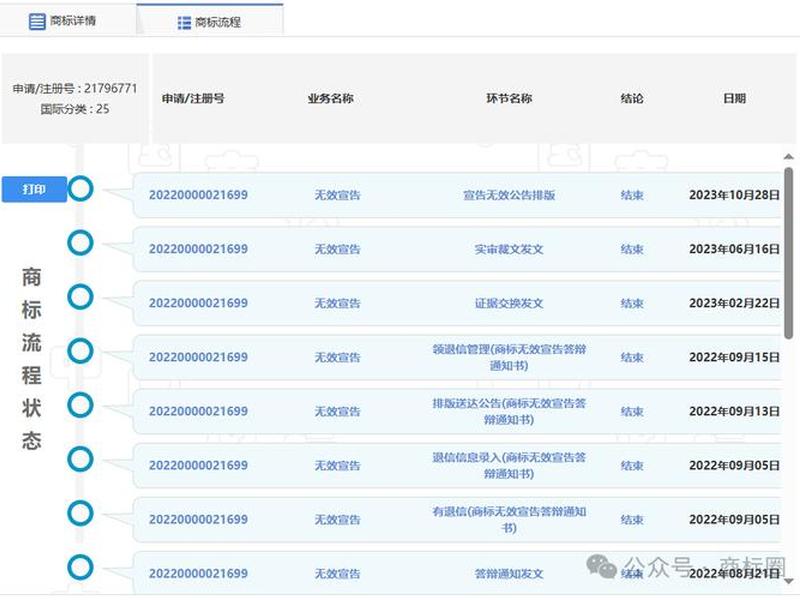The height and width of the screenshot is (600, 800).
Task: Click the 日期 column header
Action: (x=734, y=98)
